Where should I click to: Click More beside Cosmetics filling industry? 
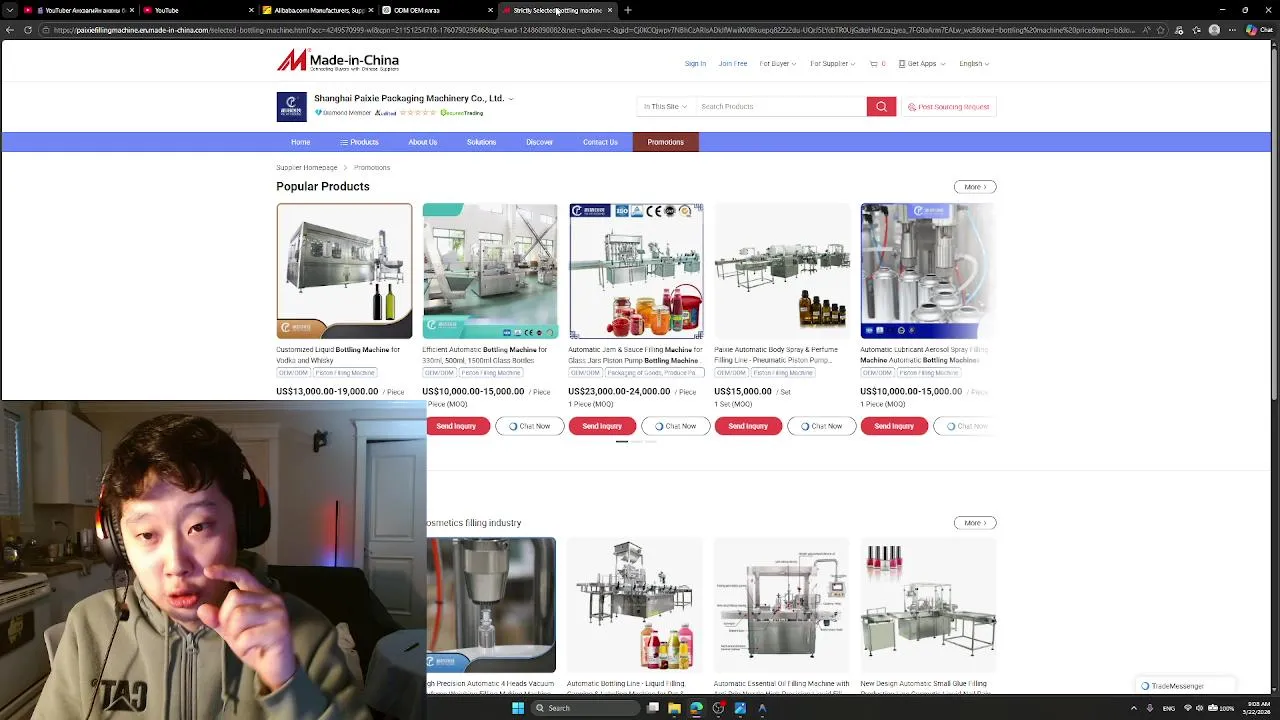975,523
